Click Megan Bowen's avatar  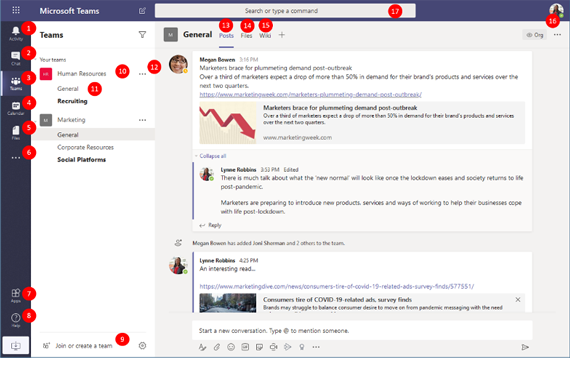(x=178, y=64)
